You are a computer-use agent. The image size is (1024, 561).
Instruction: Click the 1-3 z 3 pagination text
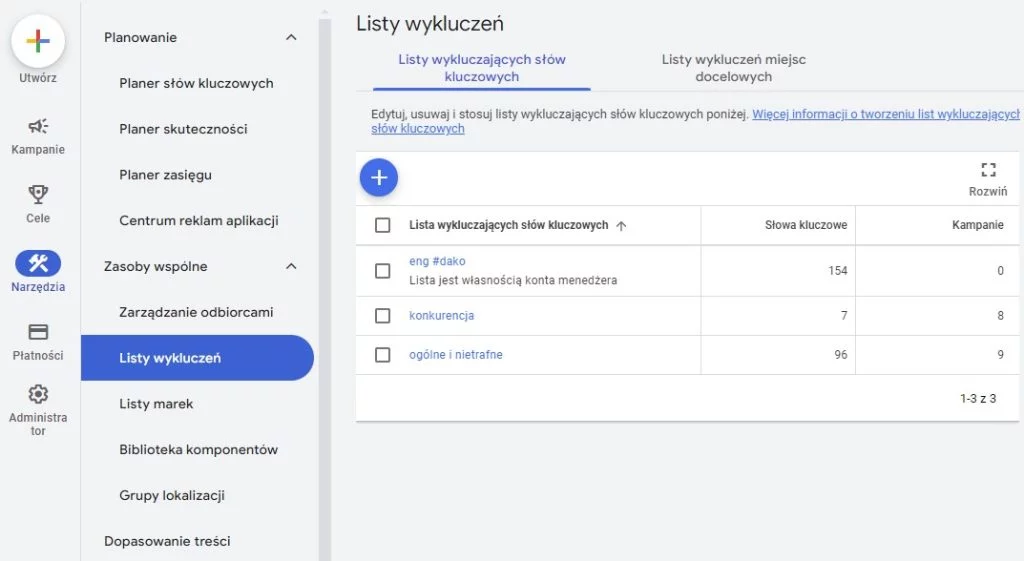point(978,398)
